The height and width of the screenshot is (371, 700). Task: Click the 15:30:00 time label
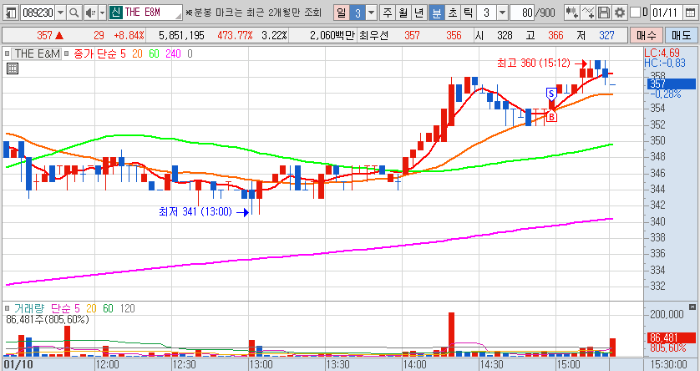(x=668, y=365)
